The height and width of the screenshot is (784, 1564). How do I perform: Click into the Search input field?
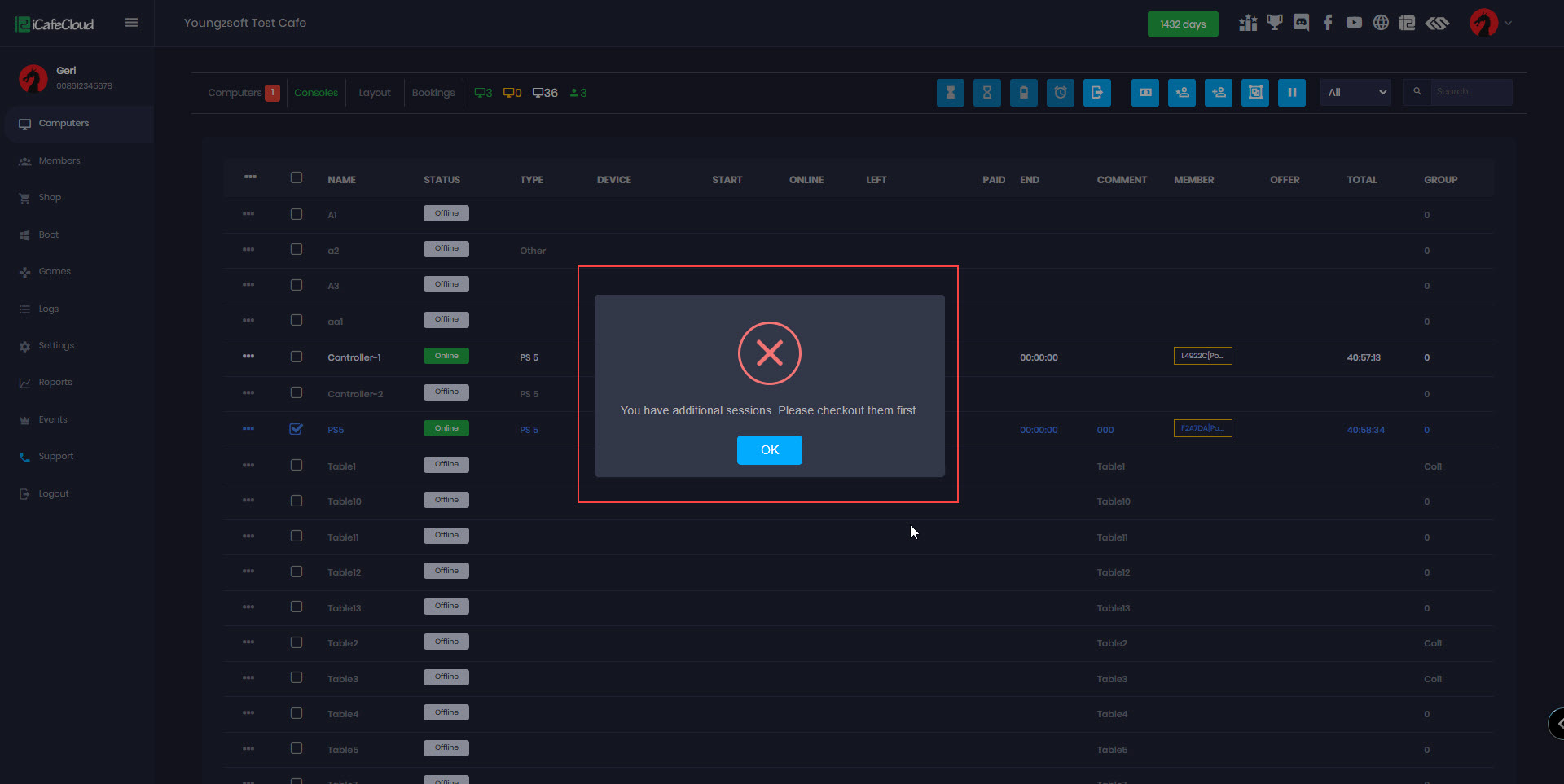pyautogui.click(x=1470, y=92)
